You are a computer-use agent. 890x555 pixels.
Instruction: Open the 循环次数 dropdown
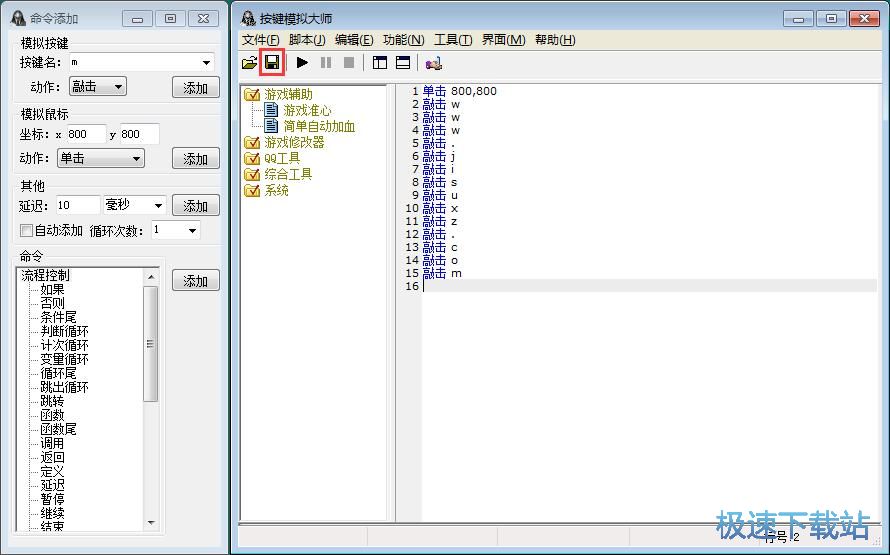point(192,230)
